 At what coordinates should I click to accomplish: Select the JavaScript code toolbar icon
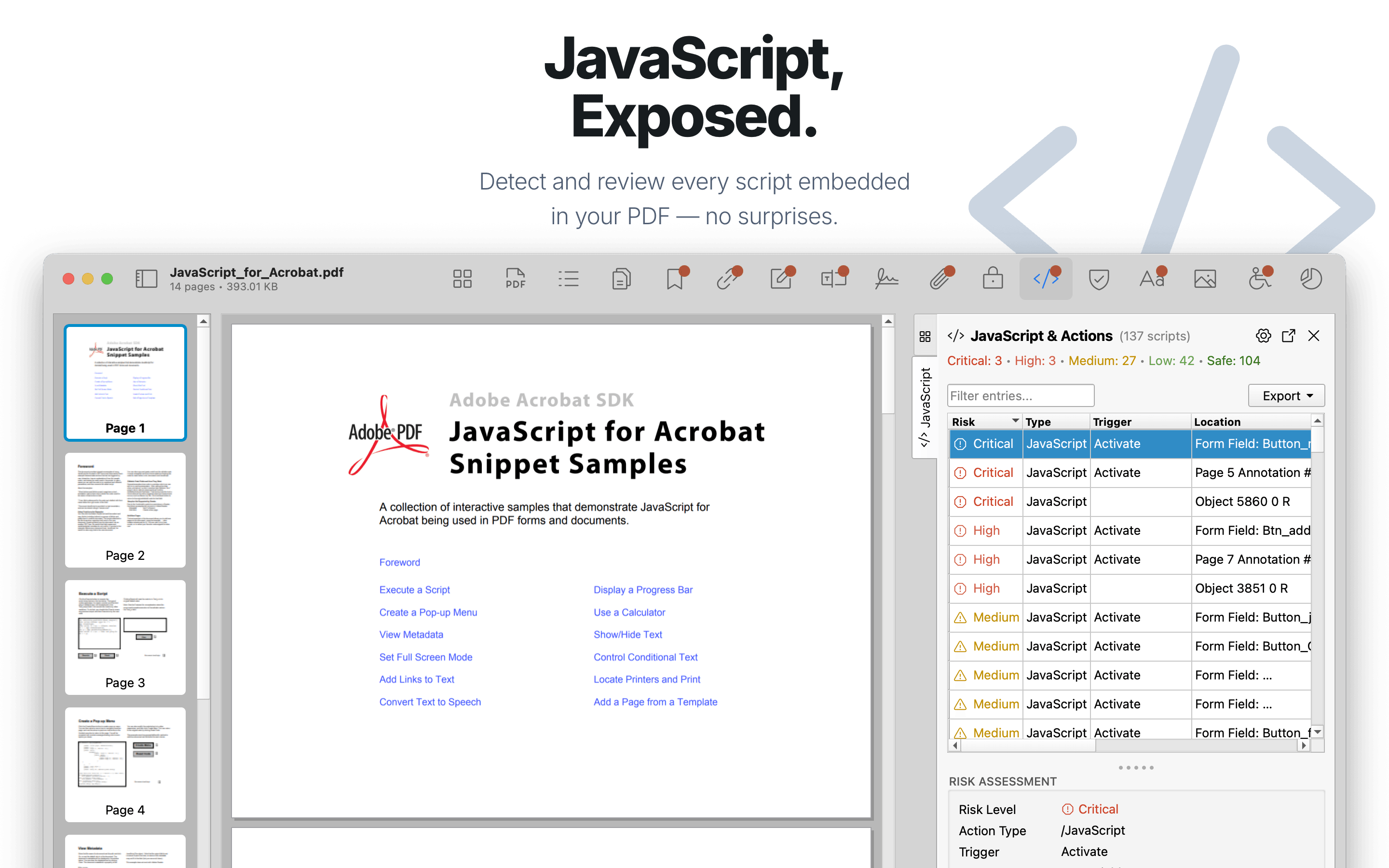(1046, 279)
